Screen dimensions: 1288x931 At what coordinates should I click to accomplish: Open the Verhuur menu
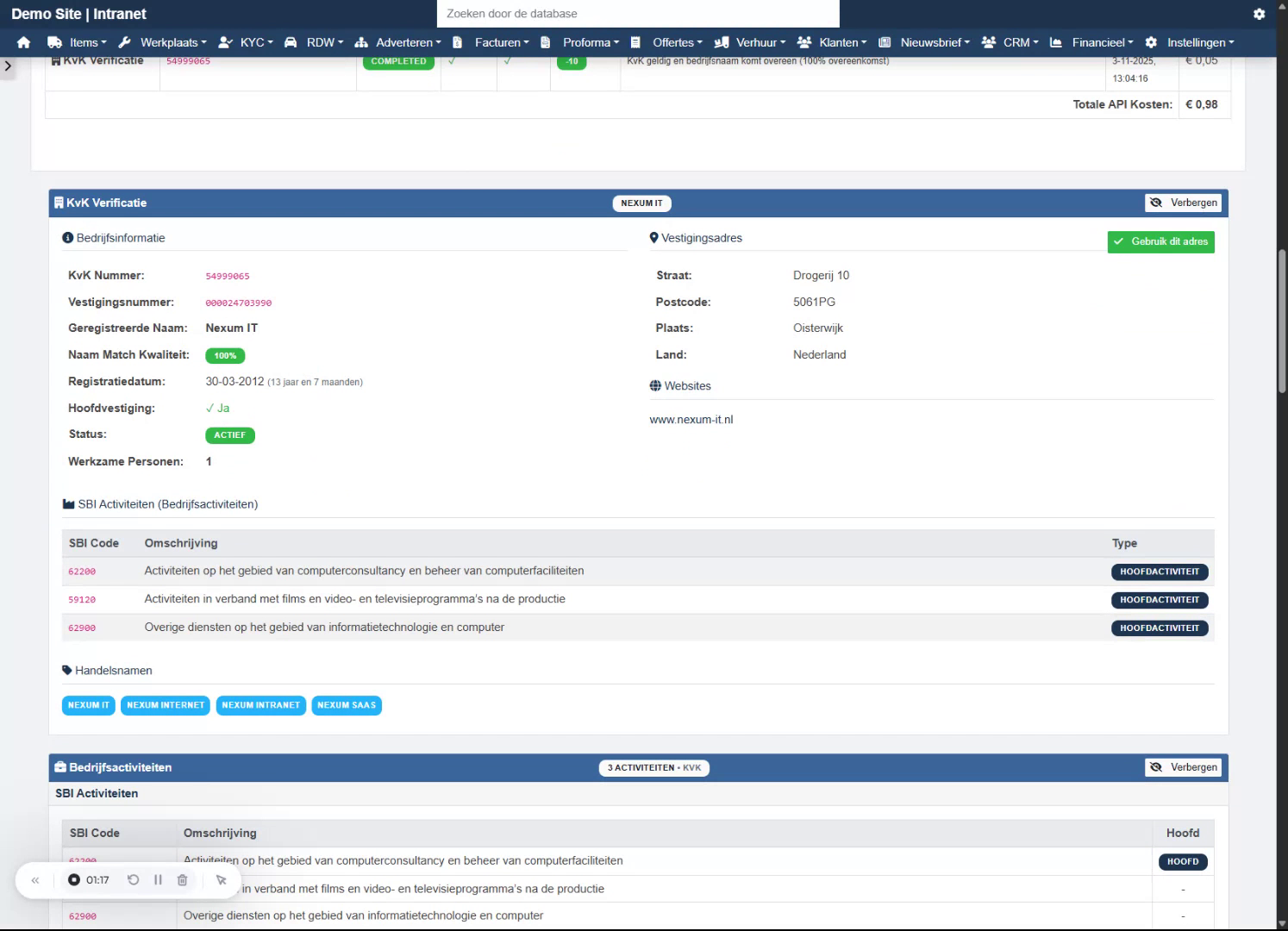click(x=761, y=42)
